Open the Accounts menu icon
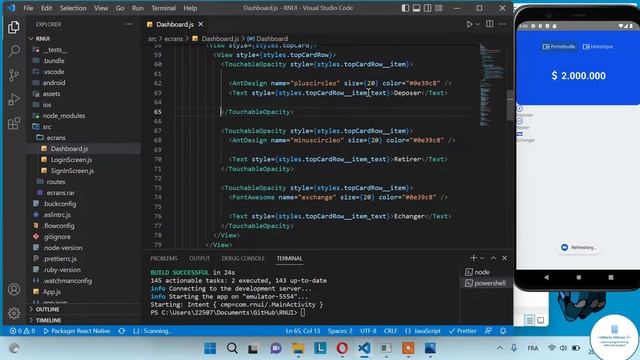 (x=14, y=289)
